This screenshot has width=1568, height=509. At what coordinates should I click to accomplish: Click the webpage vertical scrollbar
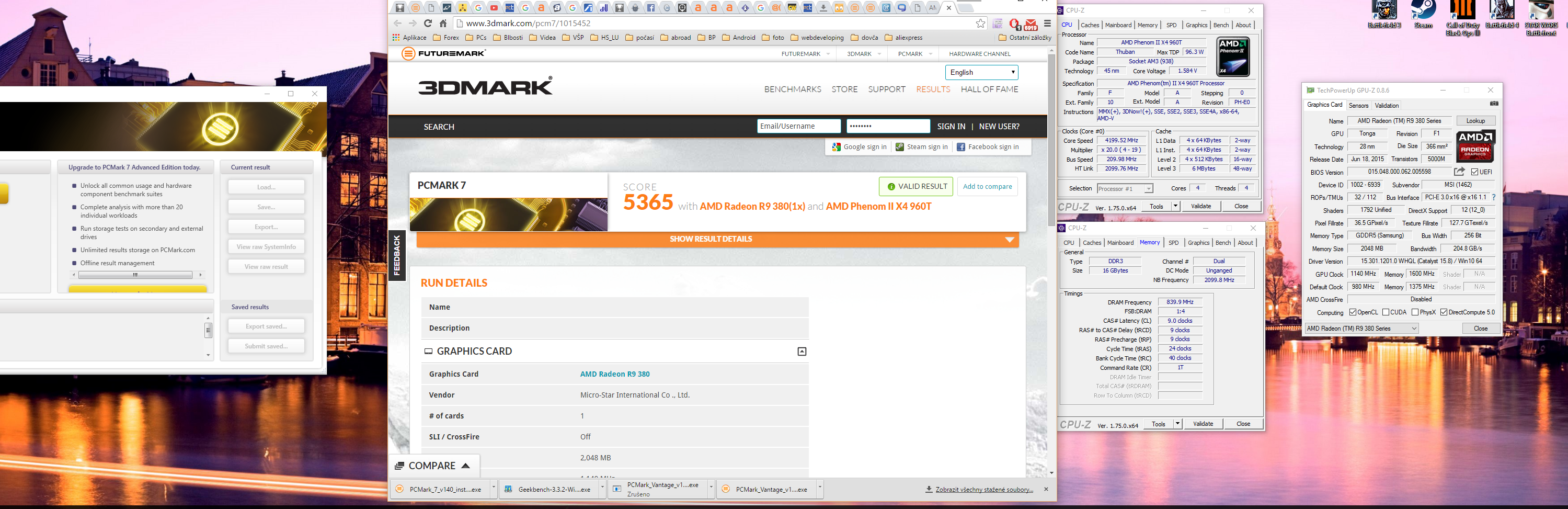tap(1051, 140)
